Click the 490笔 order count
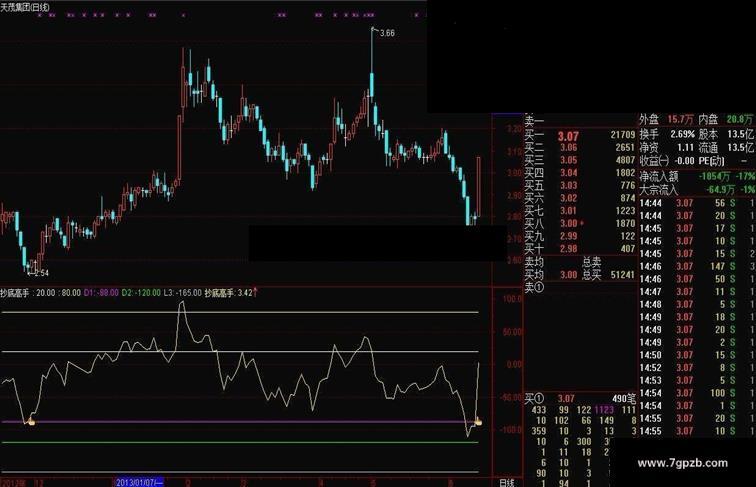The image size is (756, 487). pyautogui.click(x=624, y=398)
